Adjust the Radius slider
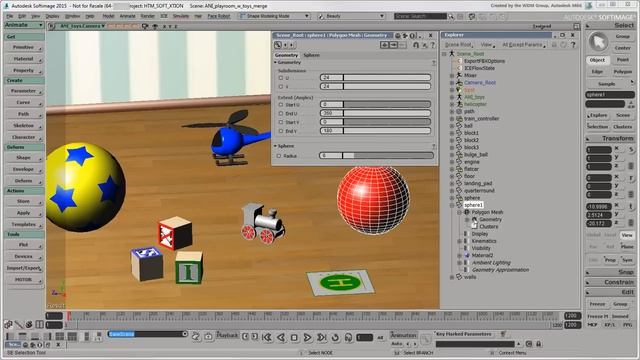Image resolution: width=640 pixels, height=360 pixels. [x=376, y=156]
